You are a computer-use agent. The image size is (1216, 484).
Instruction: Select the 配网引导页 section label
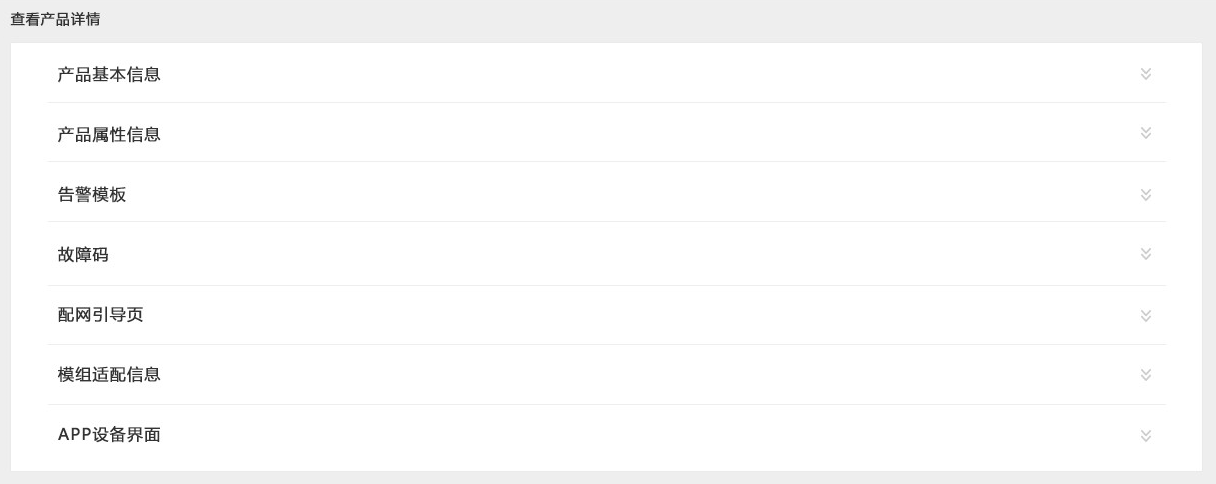[x=101, y=315]
